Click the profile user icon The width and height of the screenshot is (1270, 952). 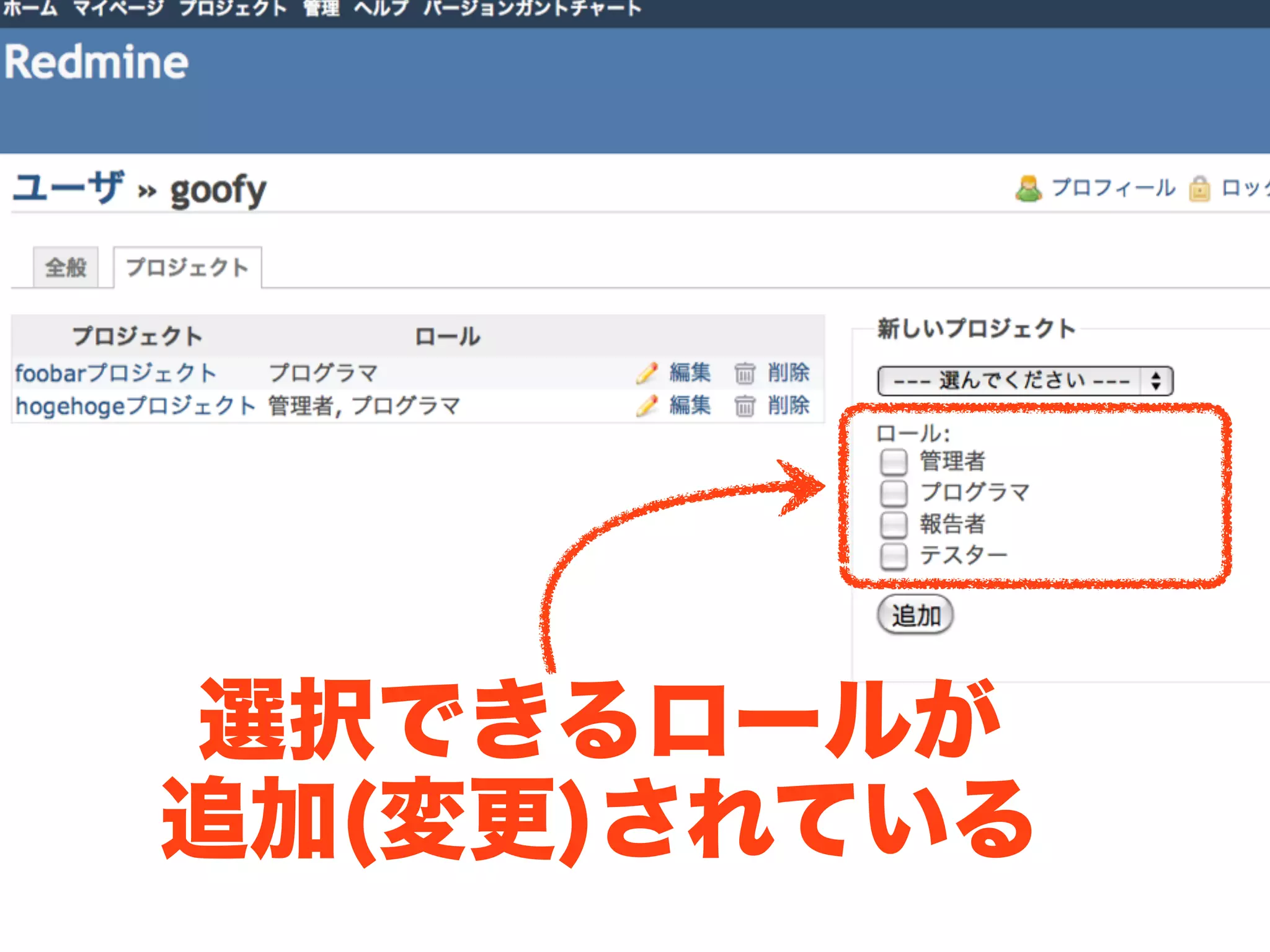click(x=1029, y=188)
